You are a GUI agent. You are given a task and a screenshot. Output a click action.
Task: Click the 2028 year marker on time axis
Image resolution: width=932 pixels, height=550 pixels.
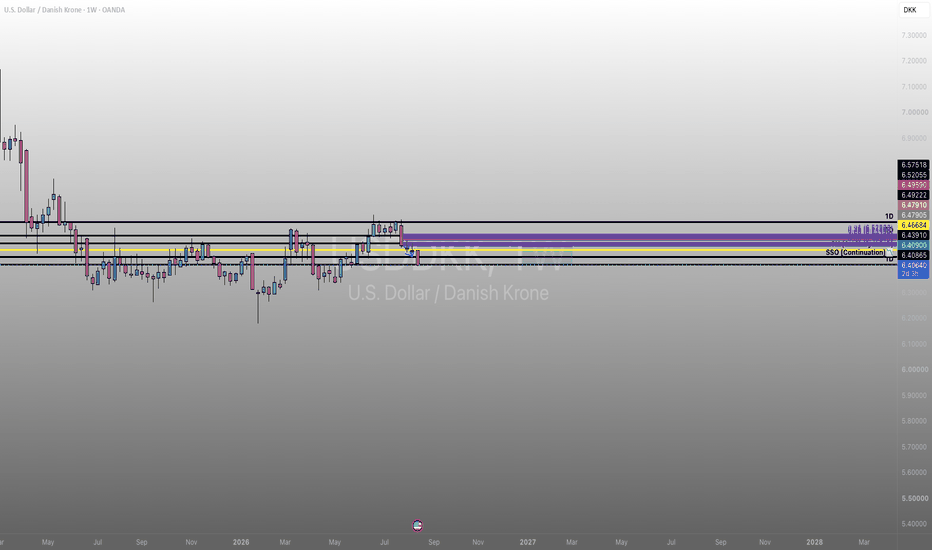click(x=814, y=542)
